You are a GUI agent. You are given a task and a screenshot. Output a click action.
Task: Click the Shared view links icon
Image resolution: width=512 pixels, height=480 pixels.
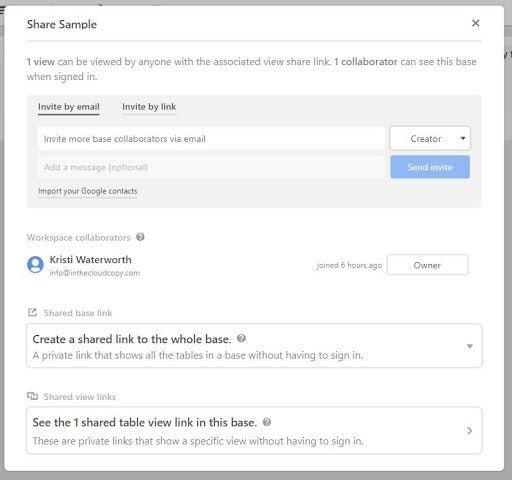32,396
